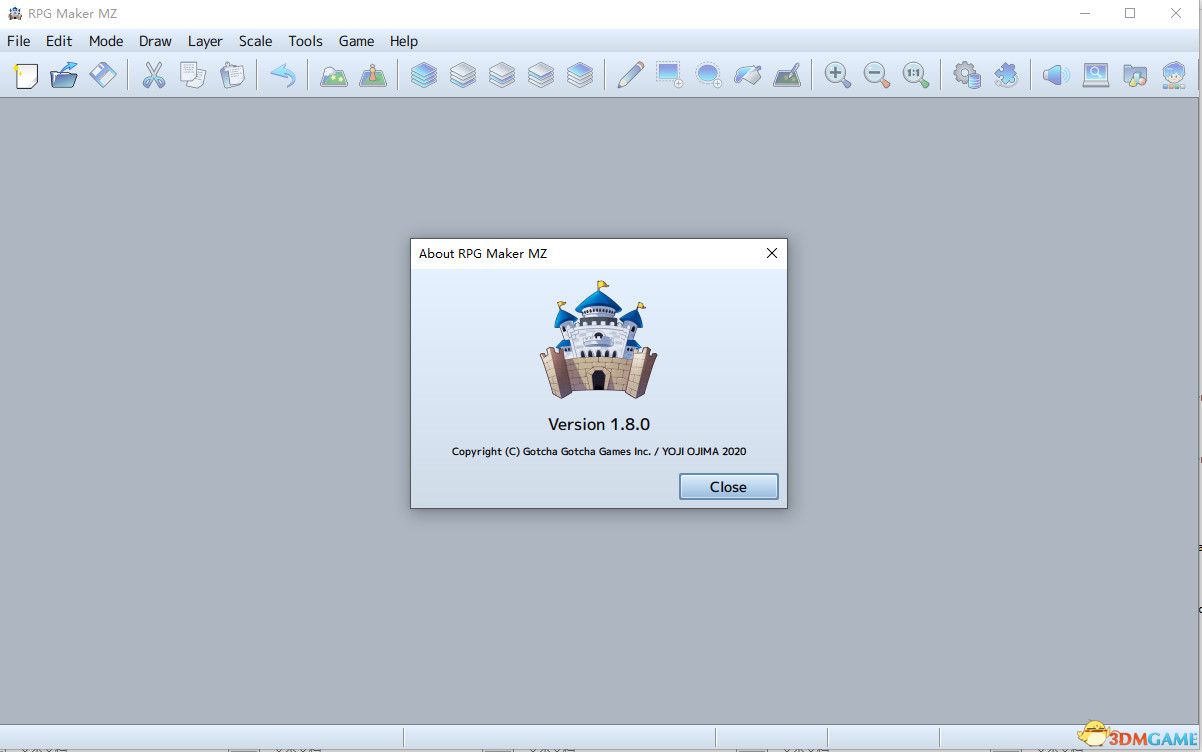Select the Rectangle drawing tool
The width and height of the screenshot is (1202, 752).
(669, 75)
